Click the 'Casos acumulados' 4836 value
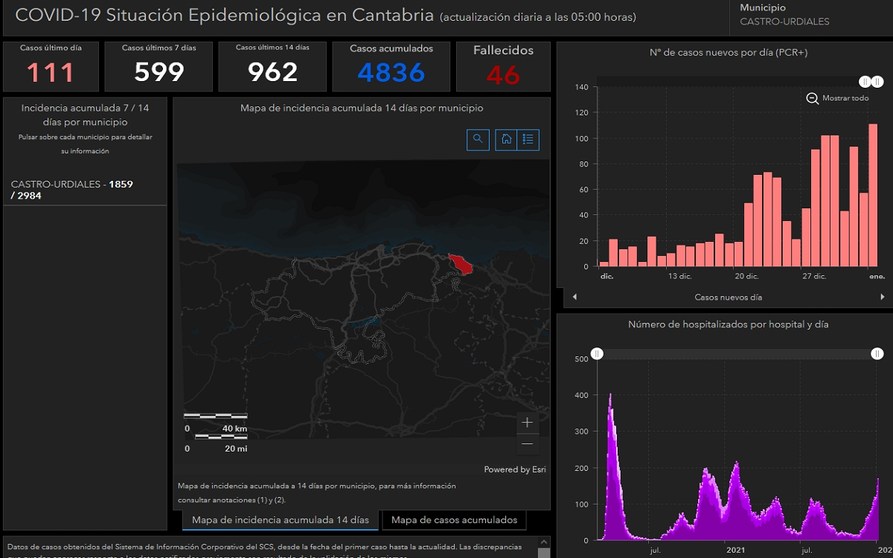The width and height of the screenshot is (893, 558). pos(391,73)
